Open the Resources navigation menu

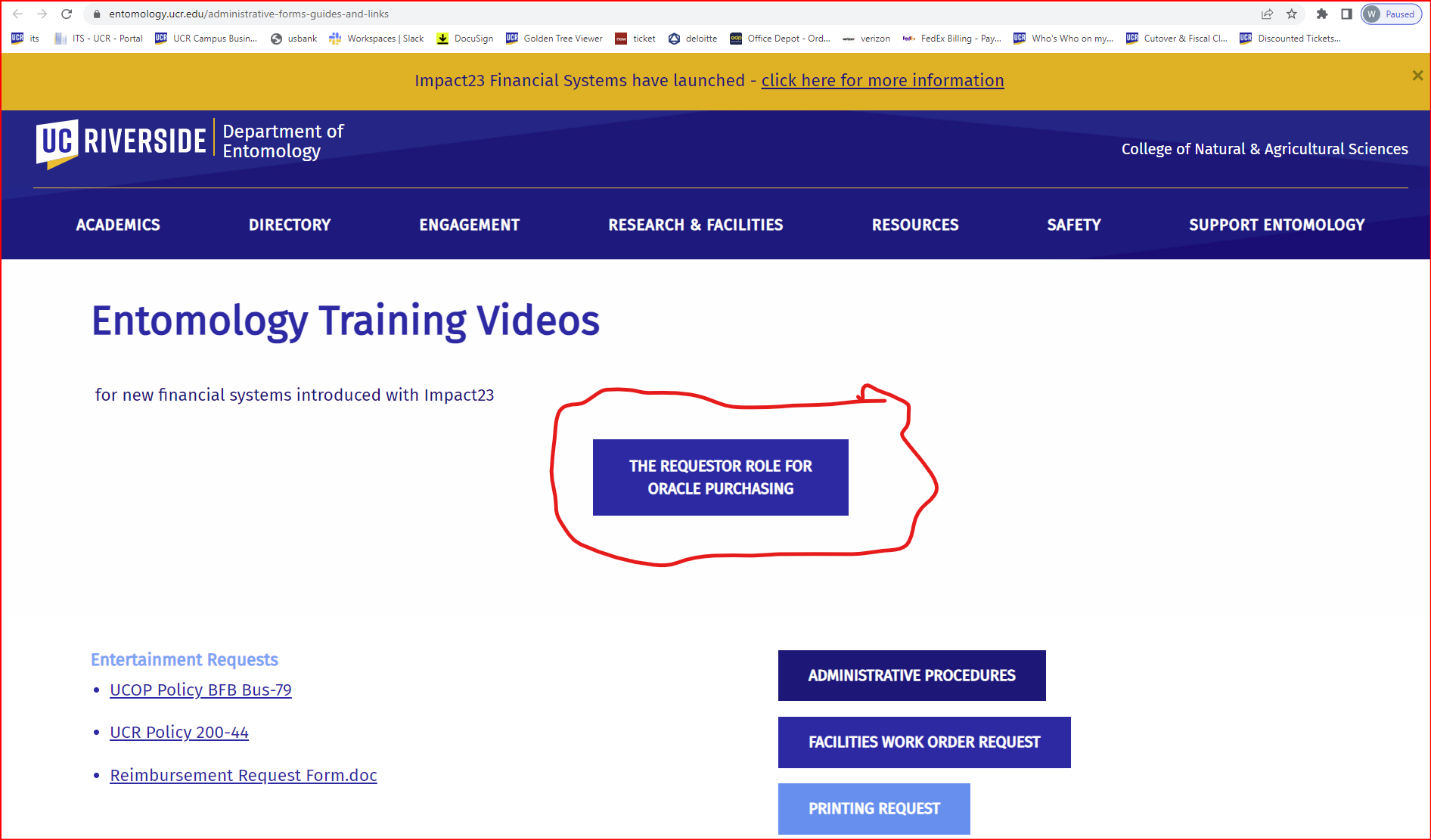click(x=914, y=225)
